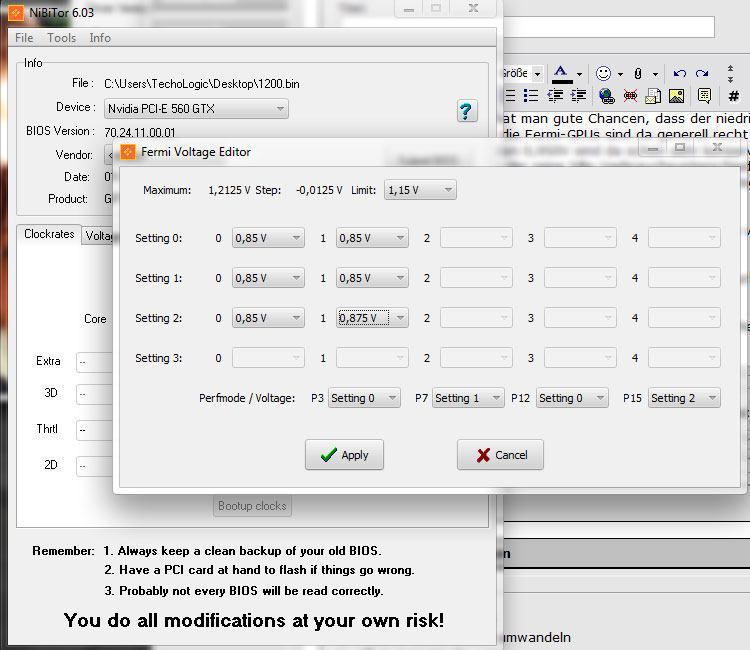750x650 pixels.
Task: Click the editor size decrease double-arrow
Action: coord(730,79)
